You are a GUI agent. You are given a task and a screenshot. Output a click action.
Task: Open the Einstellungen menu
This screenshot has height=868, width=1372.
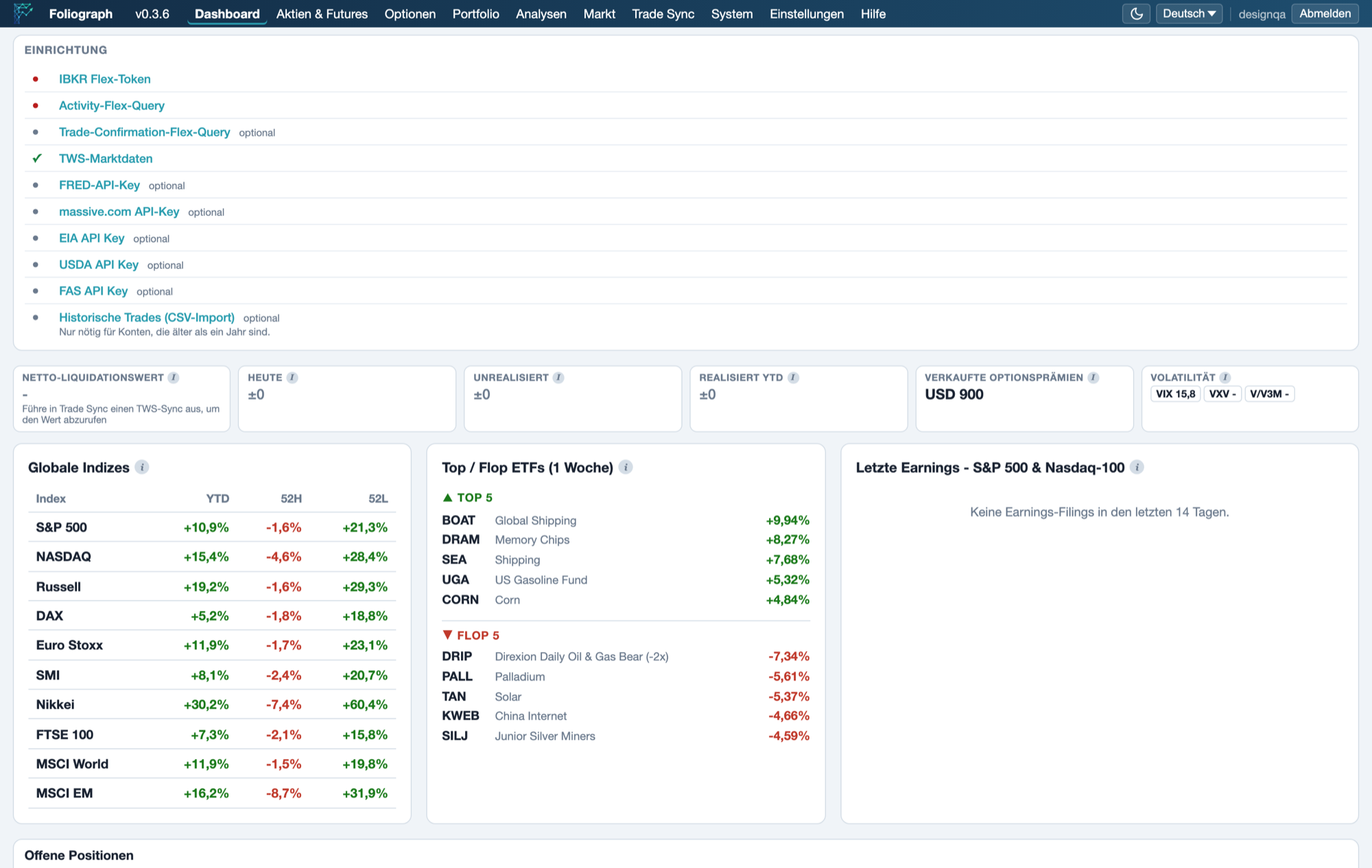coord(806,14)
